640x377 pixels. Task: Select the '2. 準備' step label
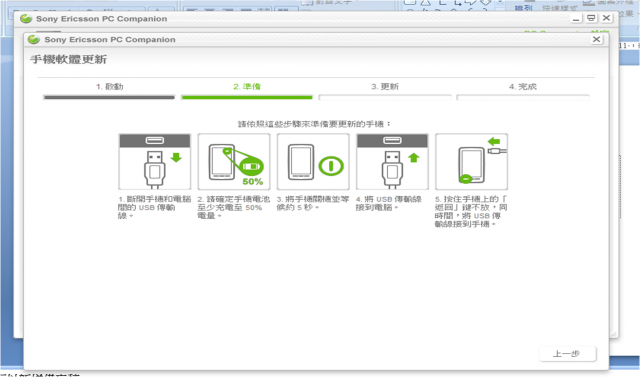[247, 86]
